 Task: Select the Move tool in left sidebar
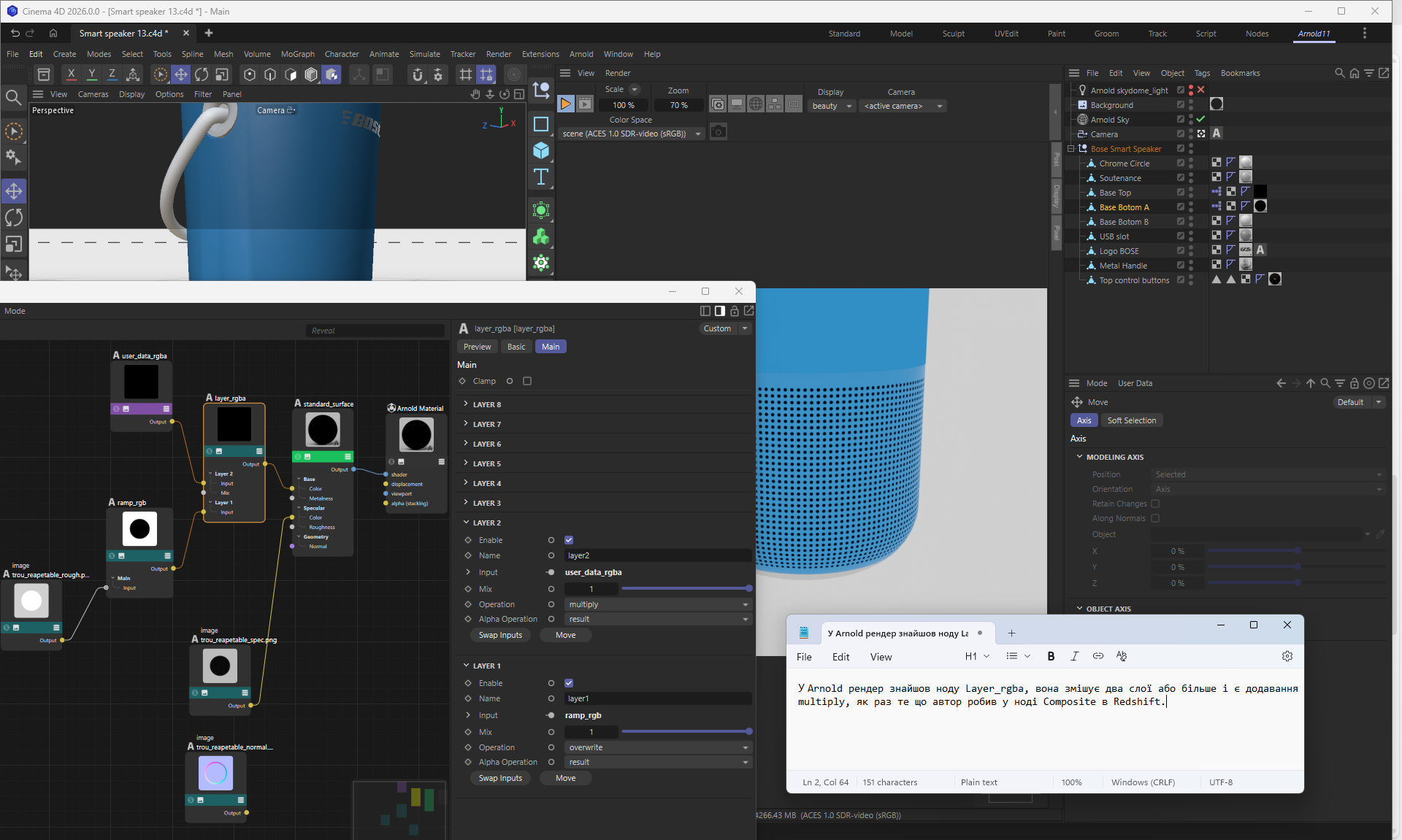14,191
